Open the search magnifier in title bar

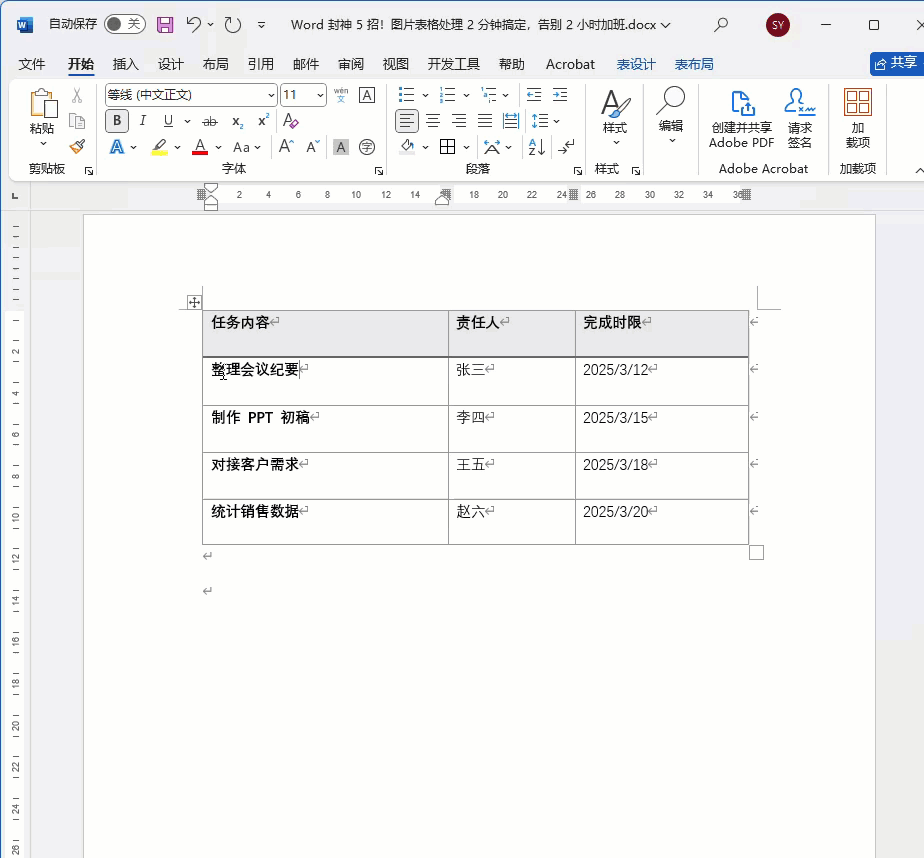tap(721, 25)
